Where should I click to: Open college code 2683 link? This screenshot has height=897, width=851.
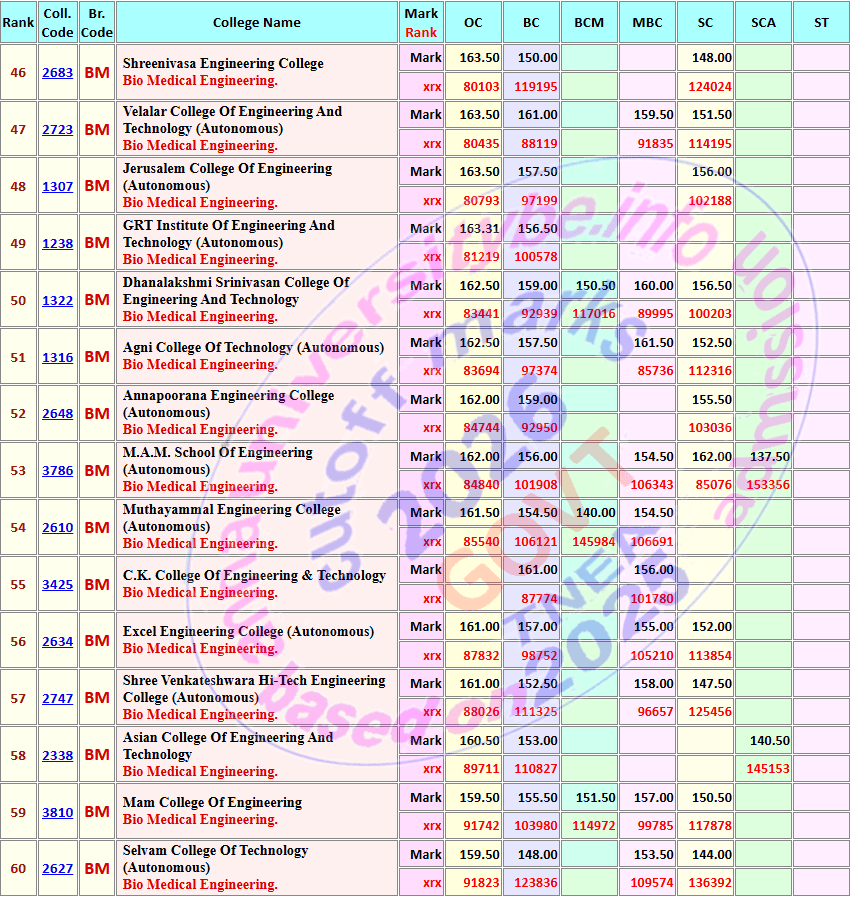coord(58,73)
